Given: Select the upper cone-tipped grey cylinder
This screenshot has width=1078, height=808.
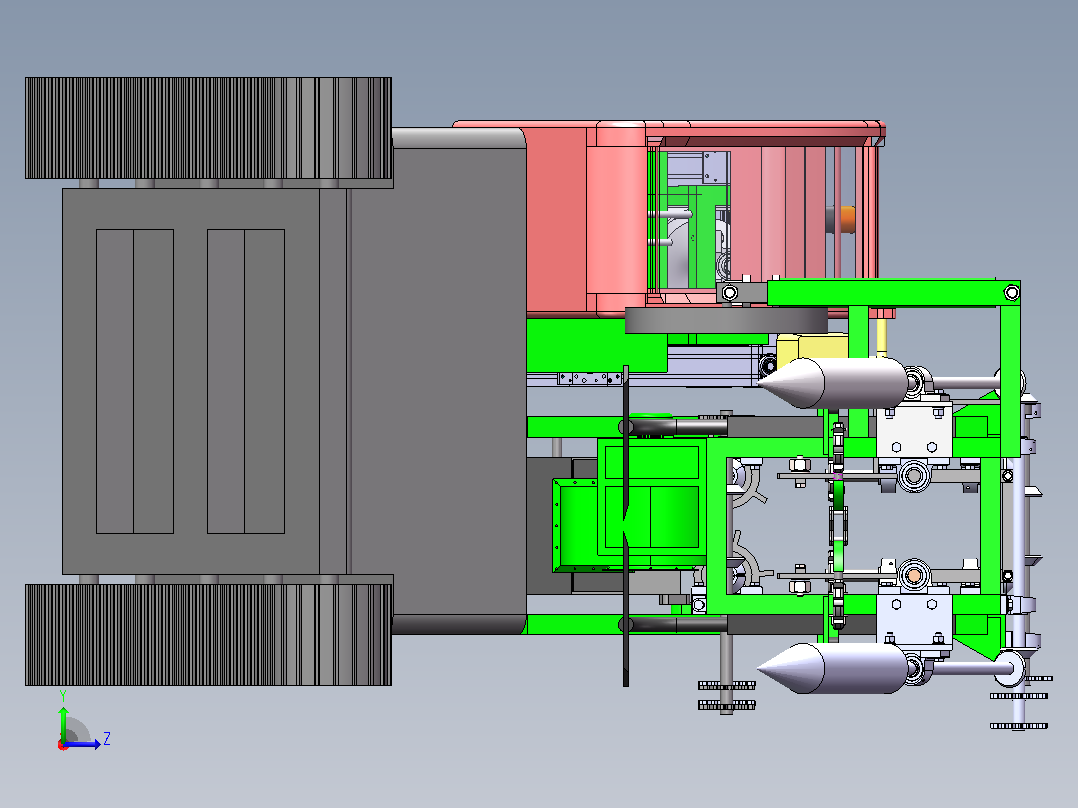Looking at the screenshot, I should pyautogui.click(x=833, y=382).
